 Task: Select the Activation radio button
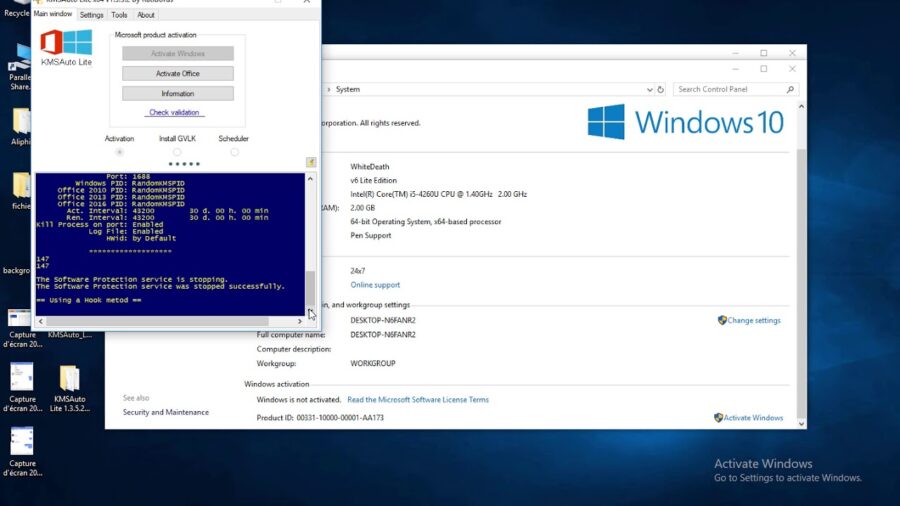point(120,152)
